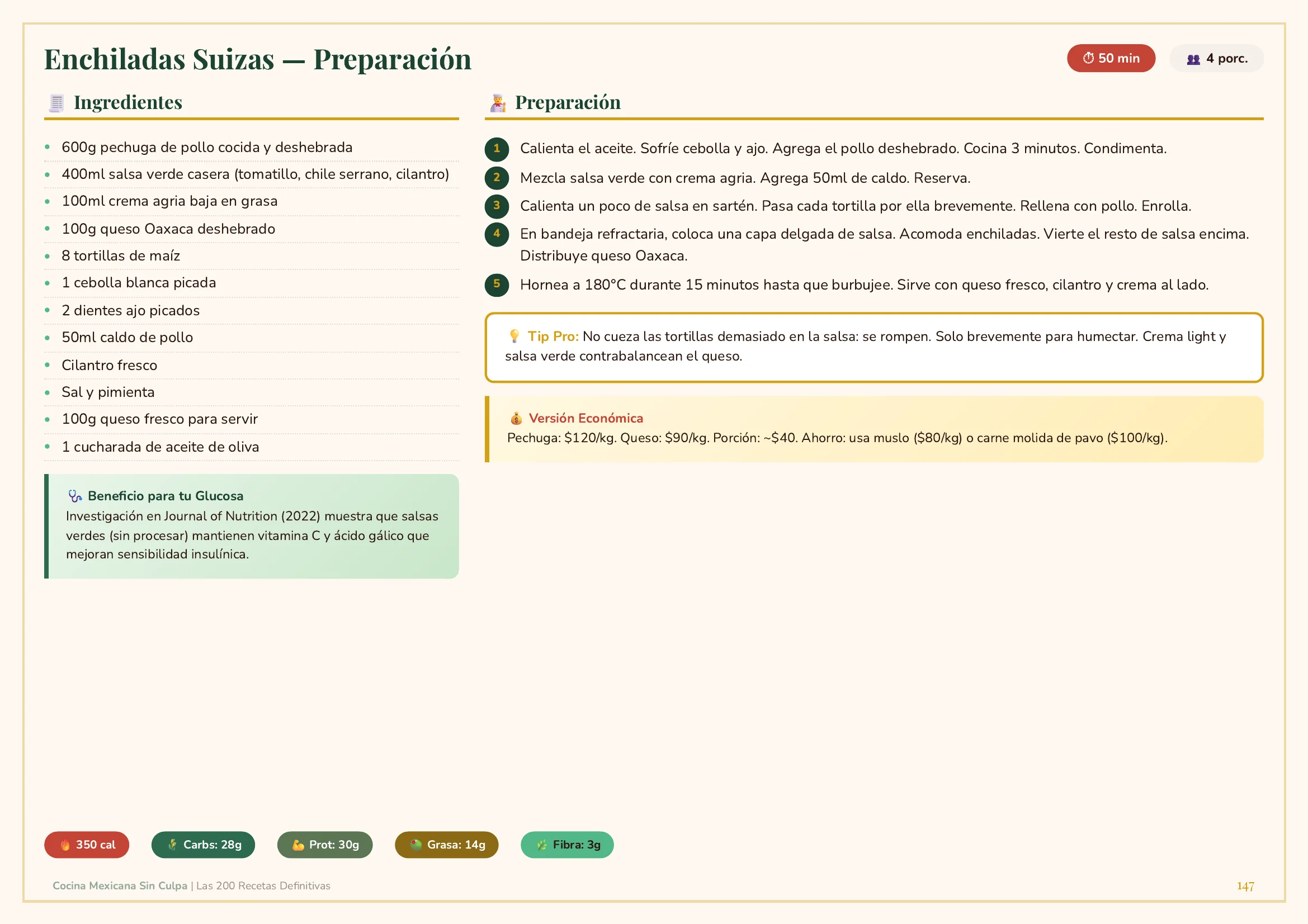Image resolution: width=1308 pixels, height=924 pixels.
Task: Click the lightbulb icon in Tip Pro
Action: [514, 336]
